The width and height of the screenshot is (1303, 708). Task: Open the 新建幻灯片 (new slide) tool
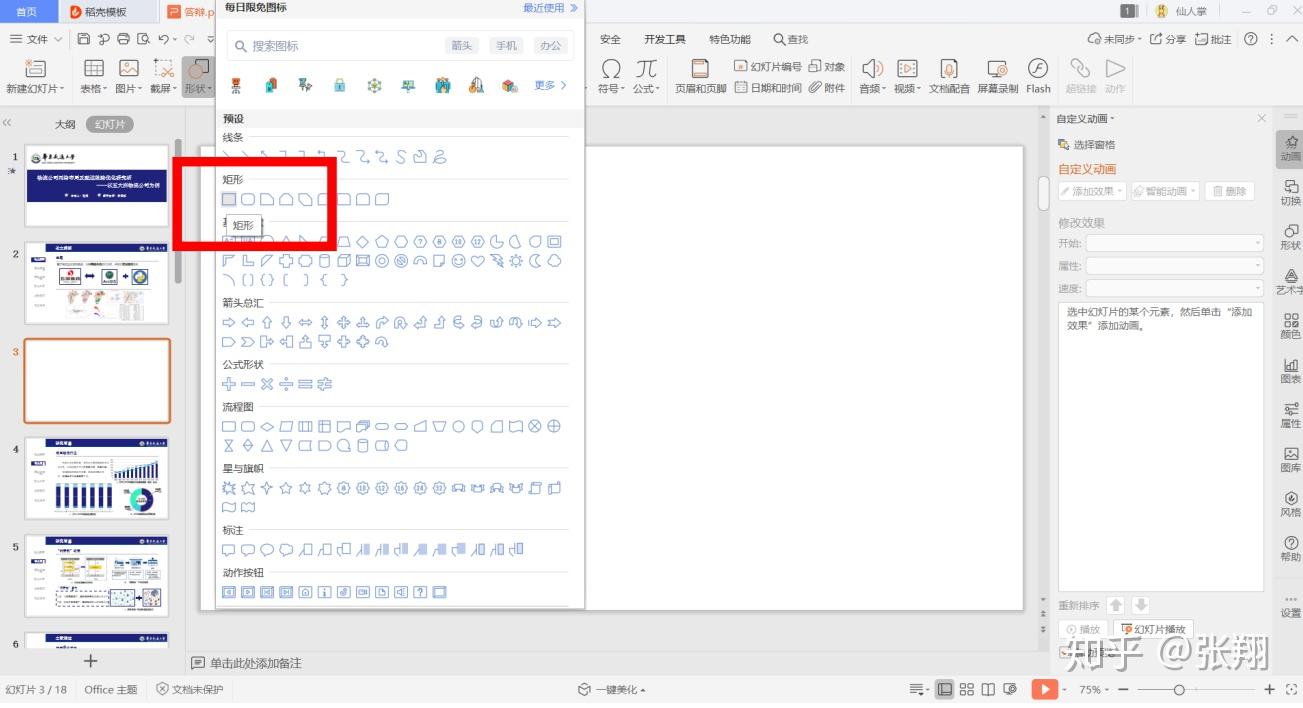coord(36,77)
